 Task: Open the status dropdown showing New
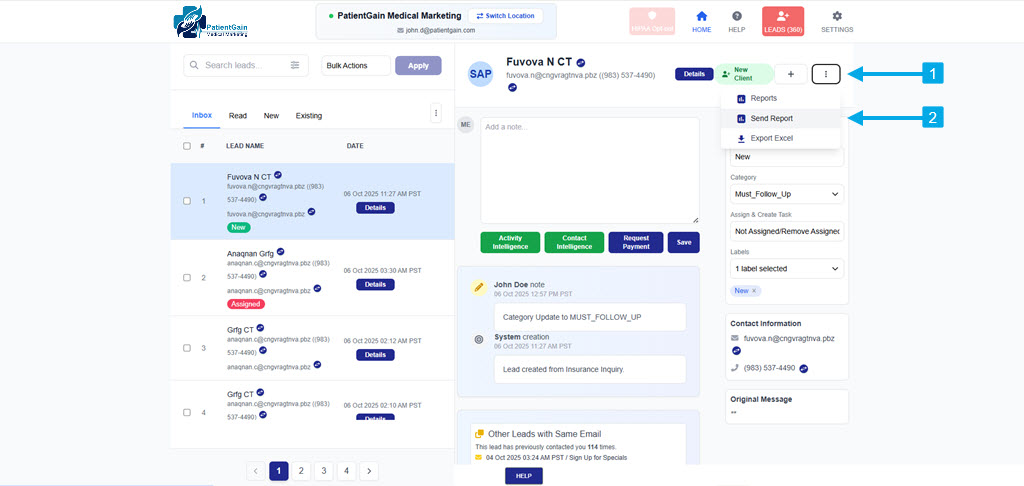click(x=787, y=157)
